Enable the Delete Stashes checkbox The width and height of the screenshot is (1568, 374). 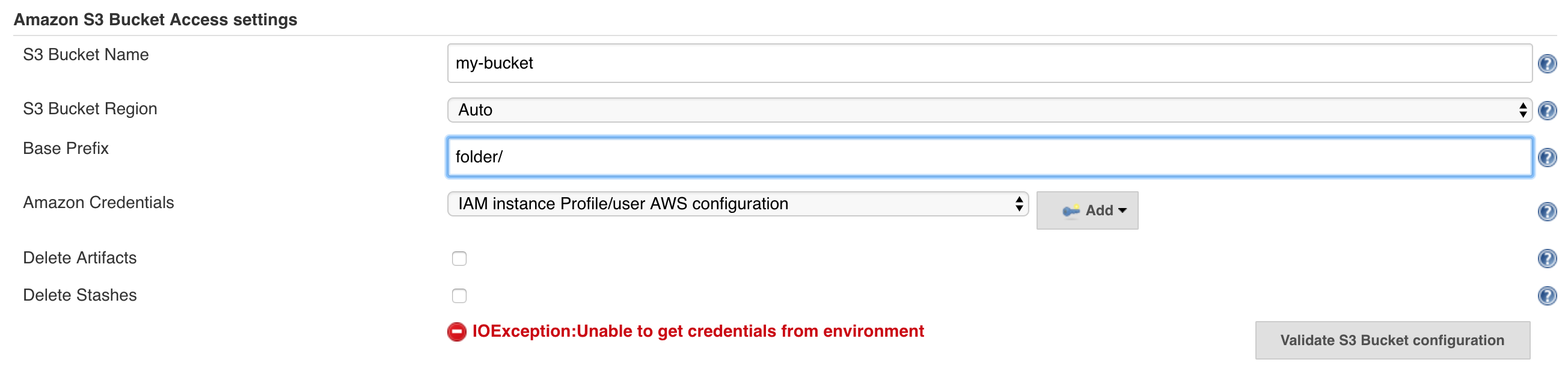pos(459,296)
